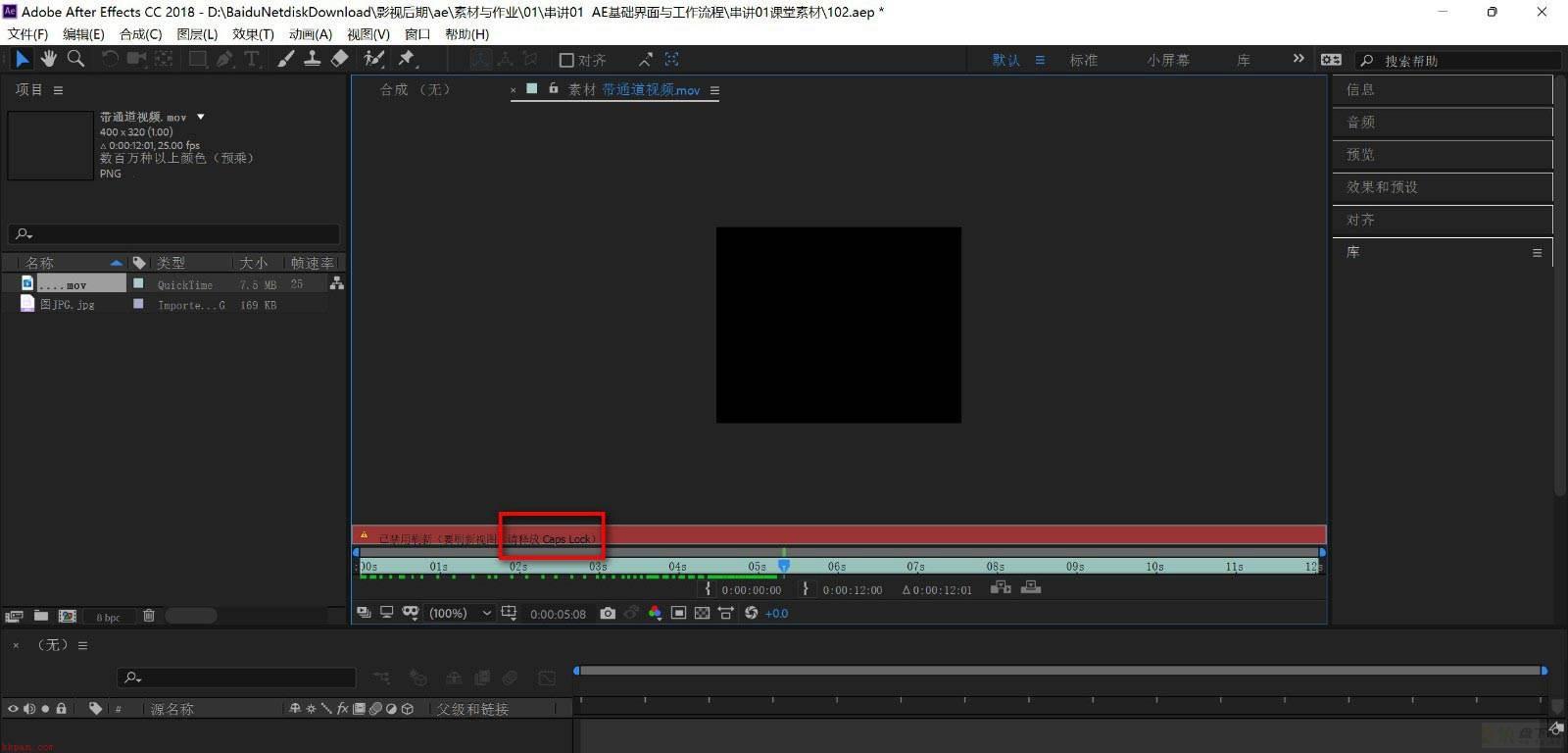Screen dimensions: 1568x753
Task: Select the Selection arrow tool
Action: pos(22,59)
